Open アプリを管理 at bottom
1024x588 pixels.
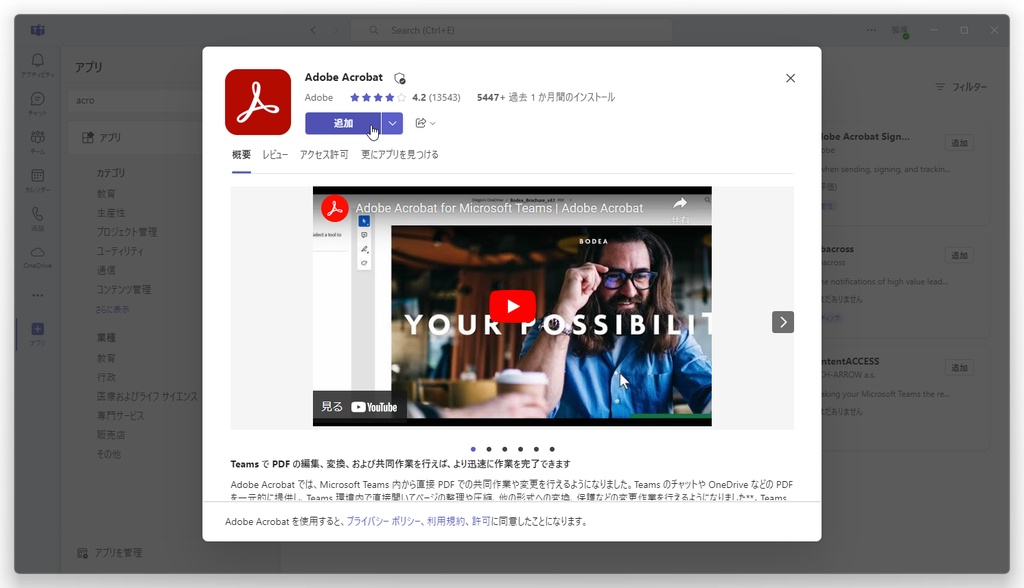[110, 553]
